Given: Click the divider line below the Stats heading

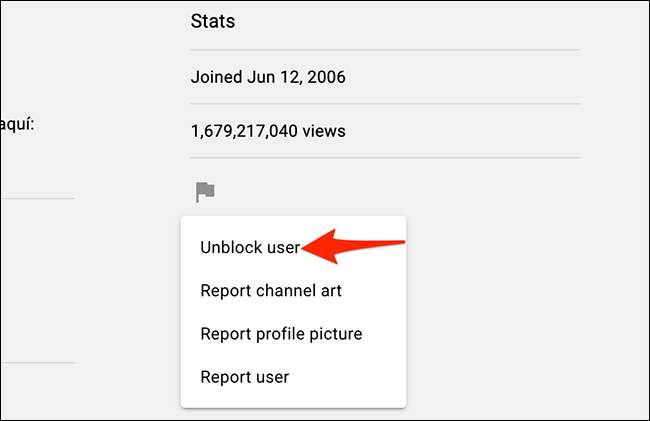Looking at the screenshot, I should tap(385, 49).
